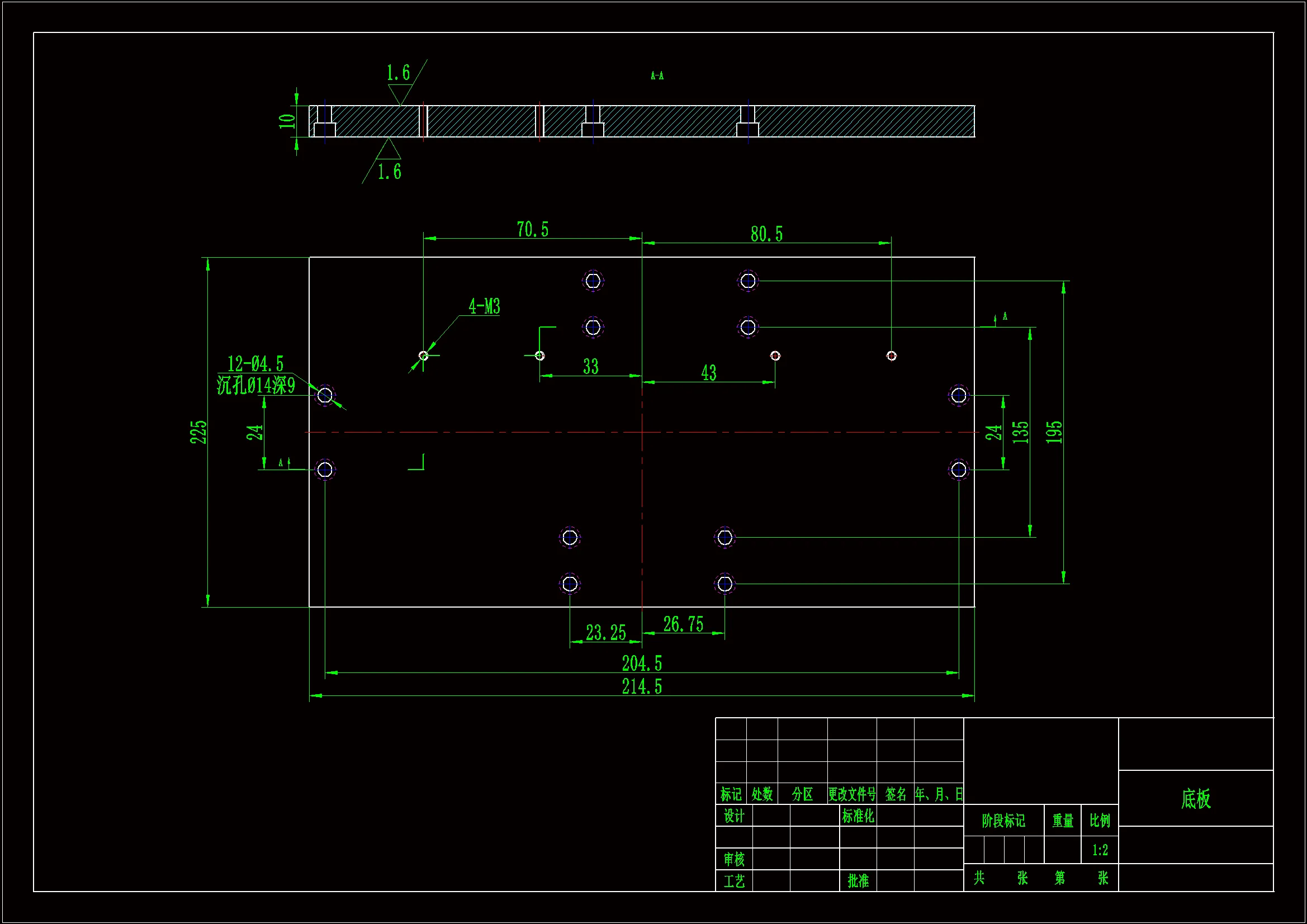Screen dimensions: 1307x924
Task: Select the 80.5 dimension label
Action: (x=766, y=234)
